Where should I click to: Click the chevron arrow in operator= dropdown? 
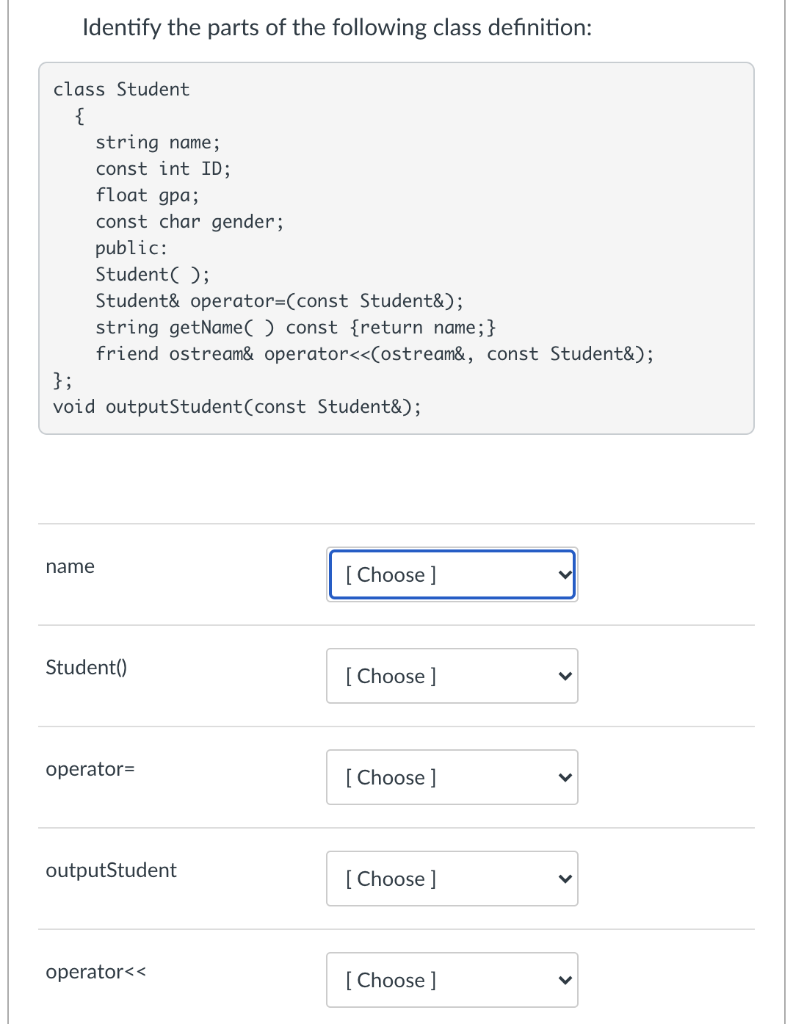coord(565,778)
